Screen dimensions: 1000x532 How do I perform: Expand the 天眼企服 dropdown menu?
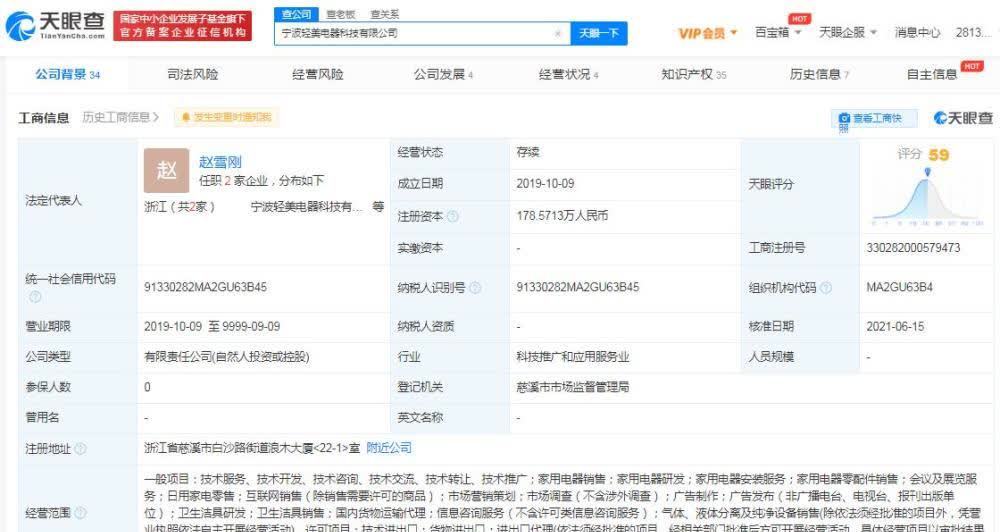[848, 32]
